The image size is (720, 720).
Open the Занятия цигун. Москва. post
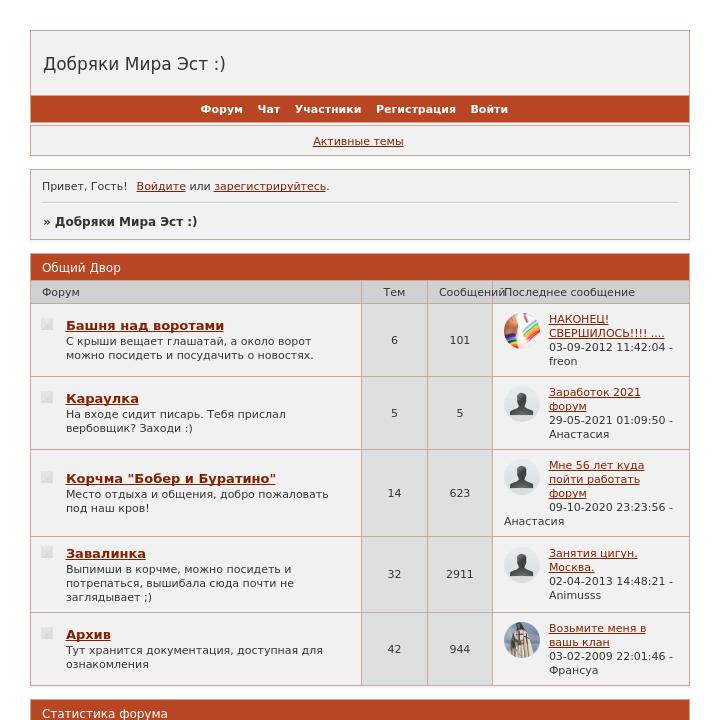click(x=593, y=560)
